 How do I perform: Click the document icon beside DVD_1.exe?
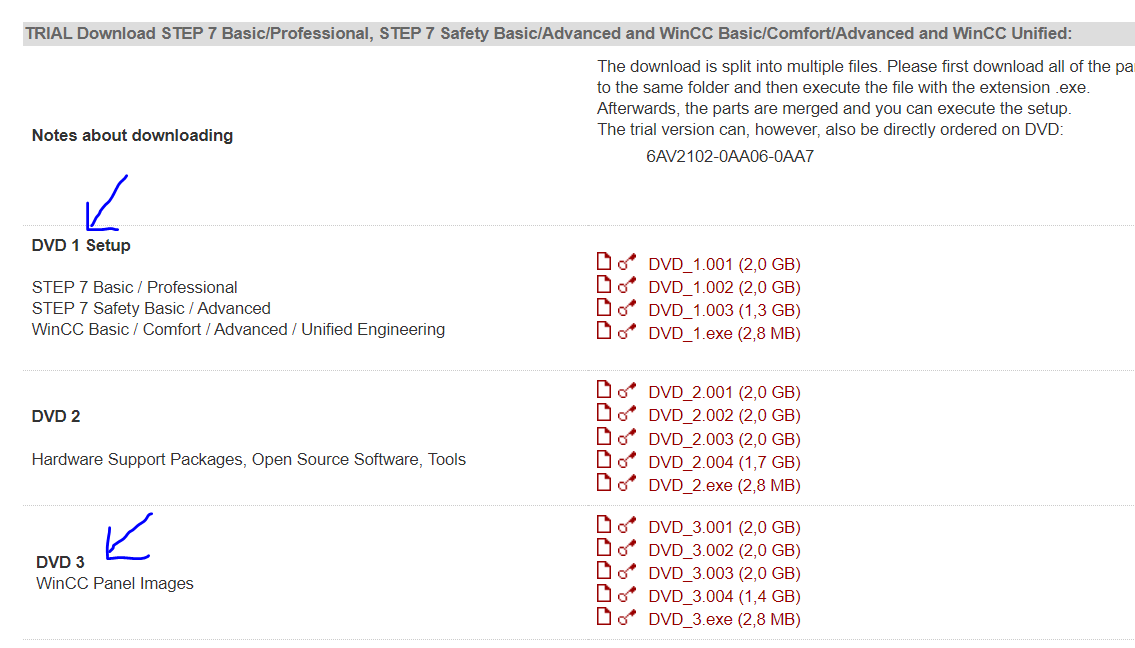(603, 331)
